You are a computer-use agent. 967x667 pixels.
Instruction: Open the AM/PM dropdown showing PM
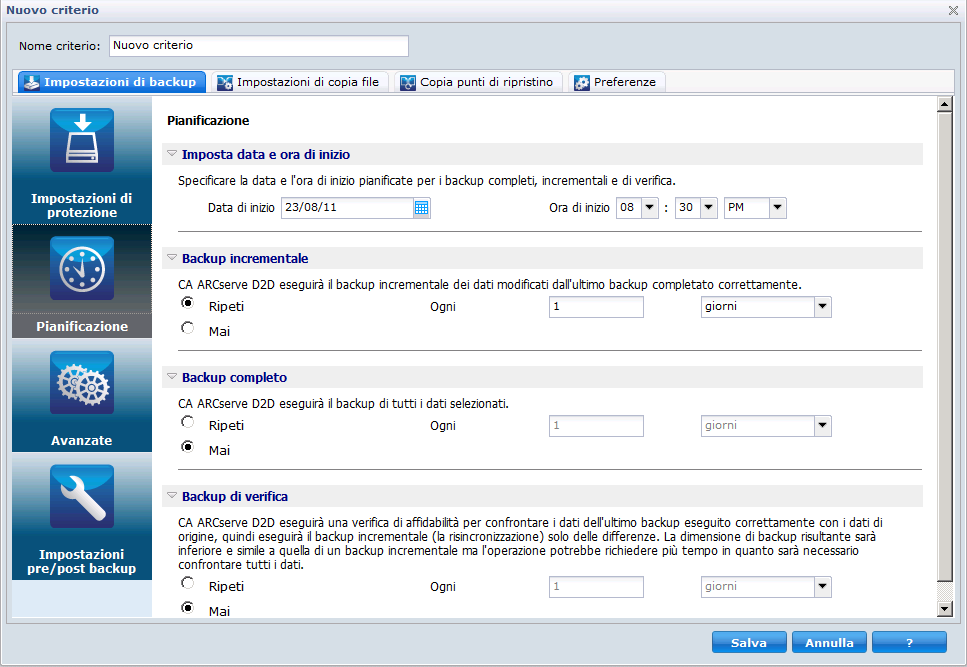point(778,208)
